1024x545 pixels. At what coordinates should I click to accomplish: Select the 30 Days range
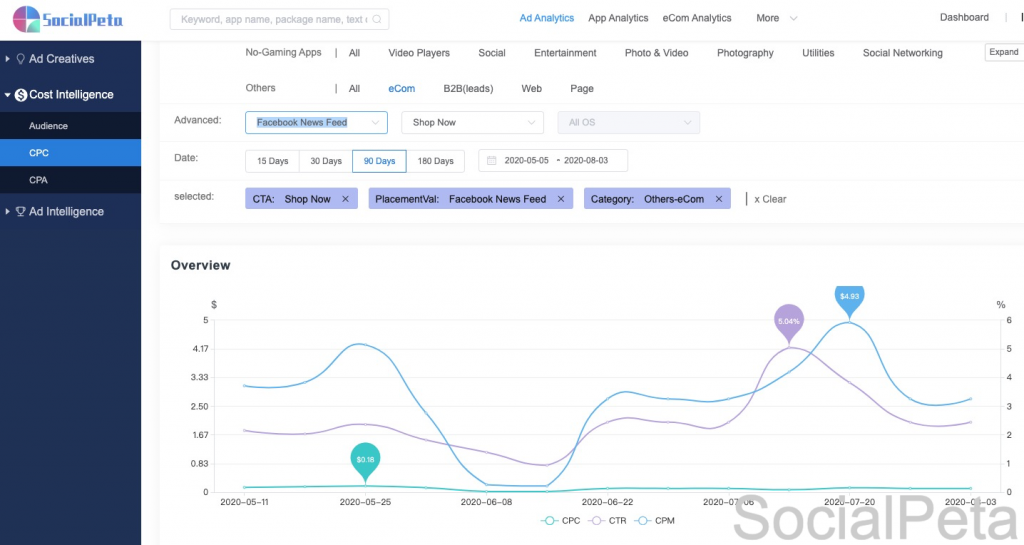[x=326, y=161]
